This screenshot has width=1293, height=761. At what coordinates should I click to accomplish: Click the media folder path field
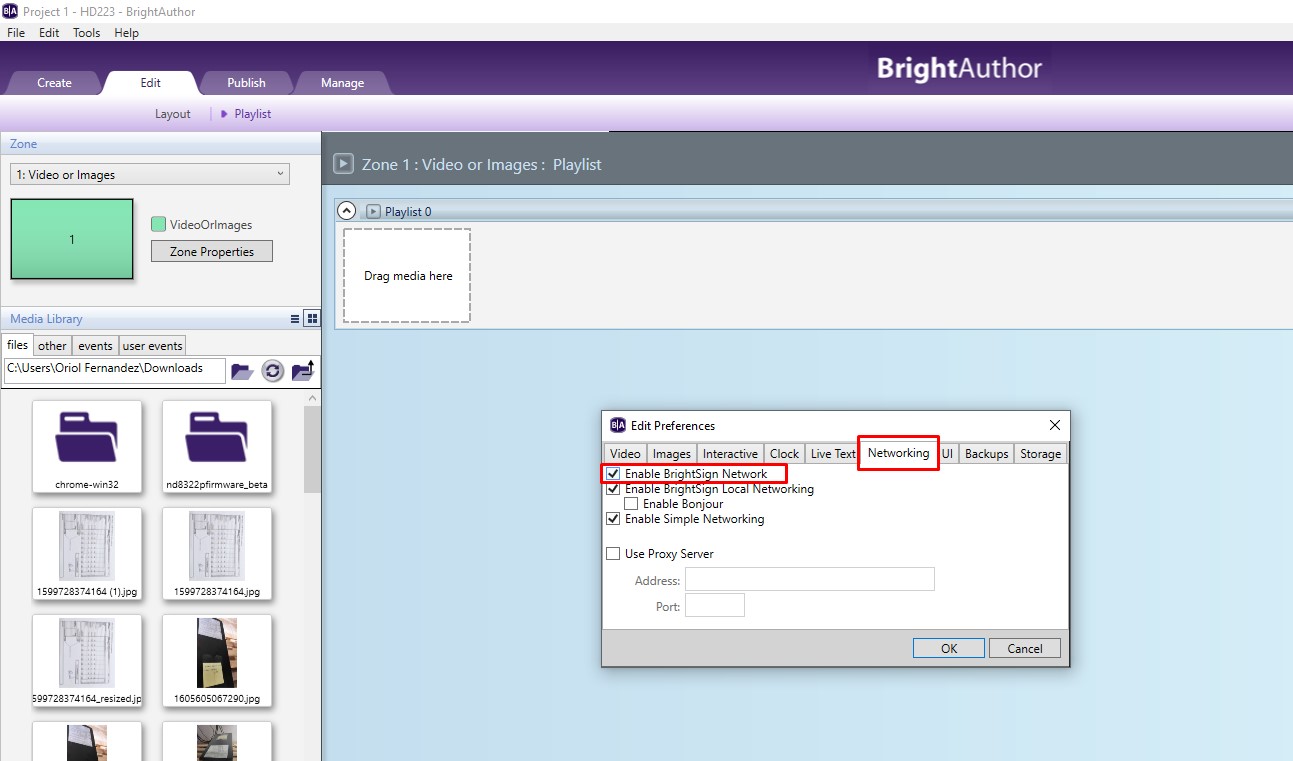114,369
